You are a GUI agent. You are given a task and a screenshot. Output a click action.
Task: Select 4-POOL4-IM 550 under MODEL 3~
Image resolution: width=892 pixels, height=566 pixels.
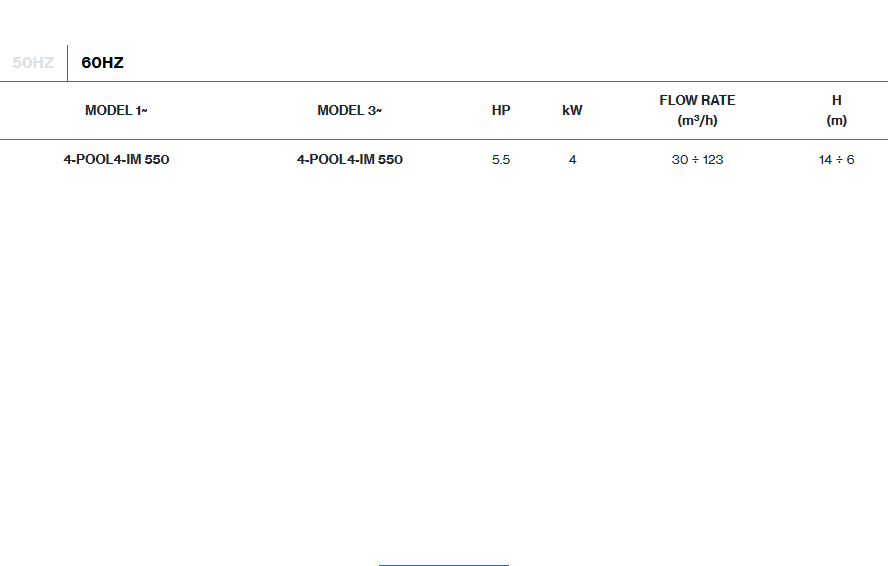point(349,160)
